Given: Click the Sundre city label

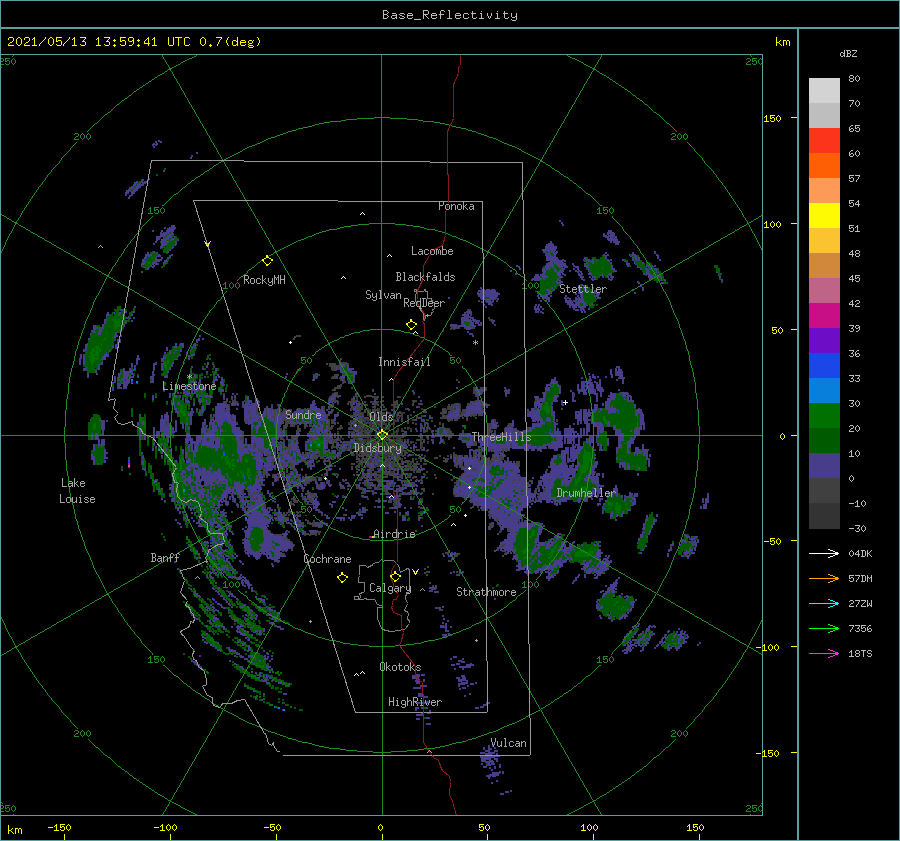Looking at the screenshot, I should pos(303,414).
